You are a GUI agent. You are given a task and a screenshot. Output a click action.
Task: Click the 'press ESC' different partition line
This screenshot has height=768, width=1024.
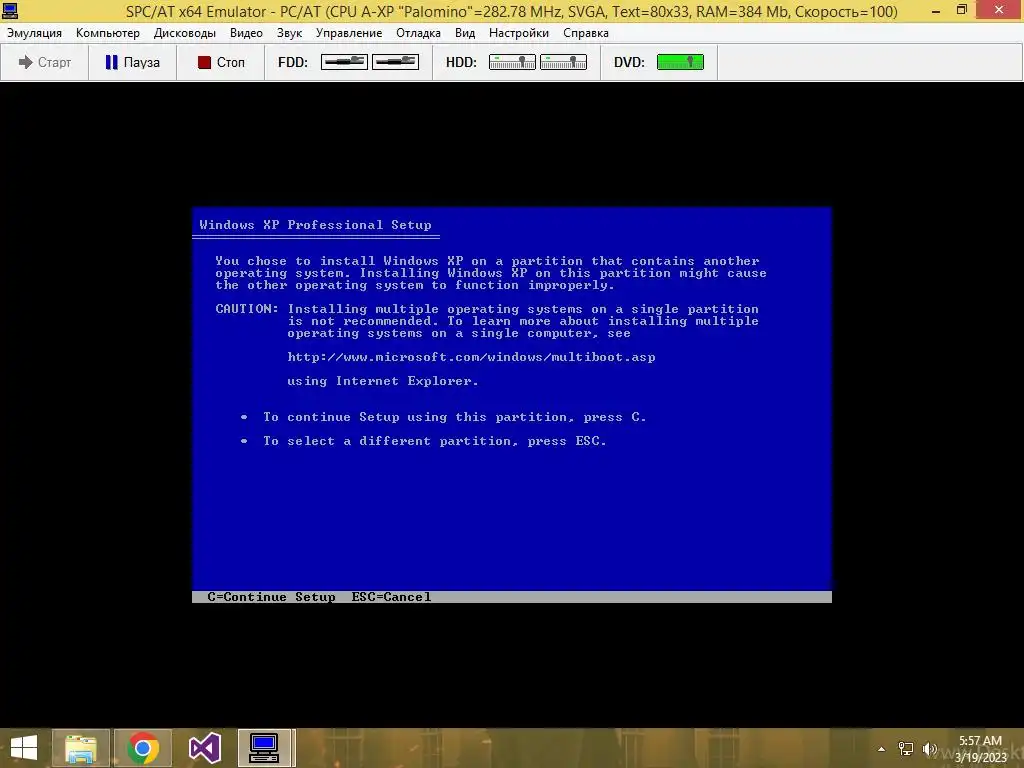(434, 441)
